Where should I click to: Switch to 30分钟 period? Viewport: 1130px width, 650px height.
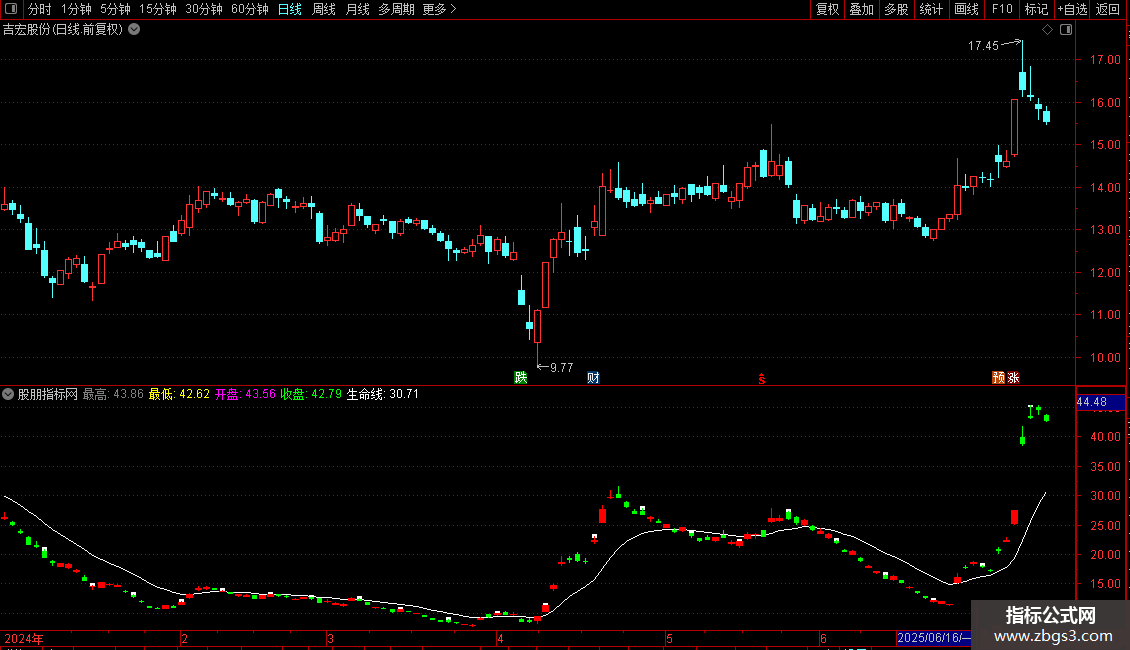click(x=204, y=9)
